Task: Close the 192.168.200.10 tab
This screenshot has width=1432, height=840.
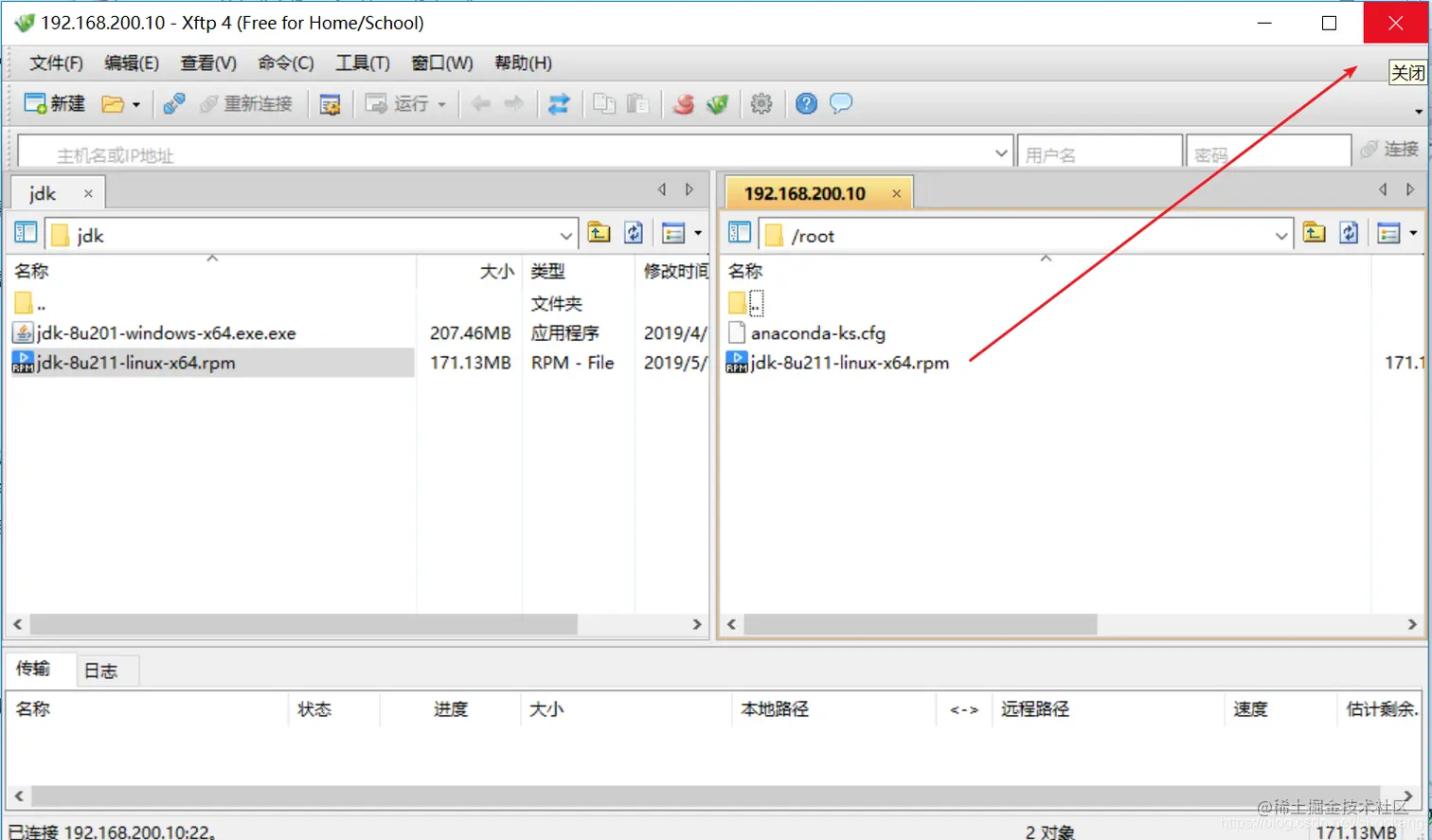Action: click(896, 193)
